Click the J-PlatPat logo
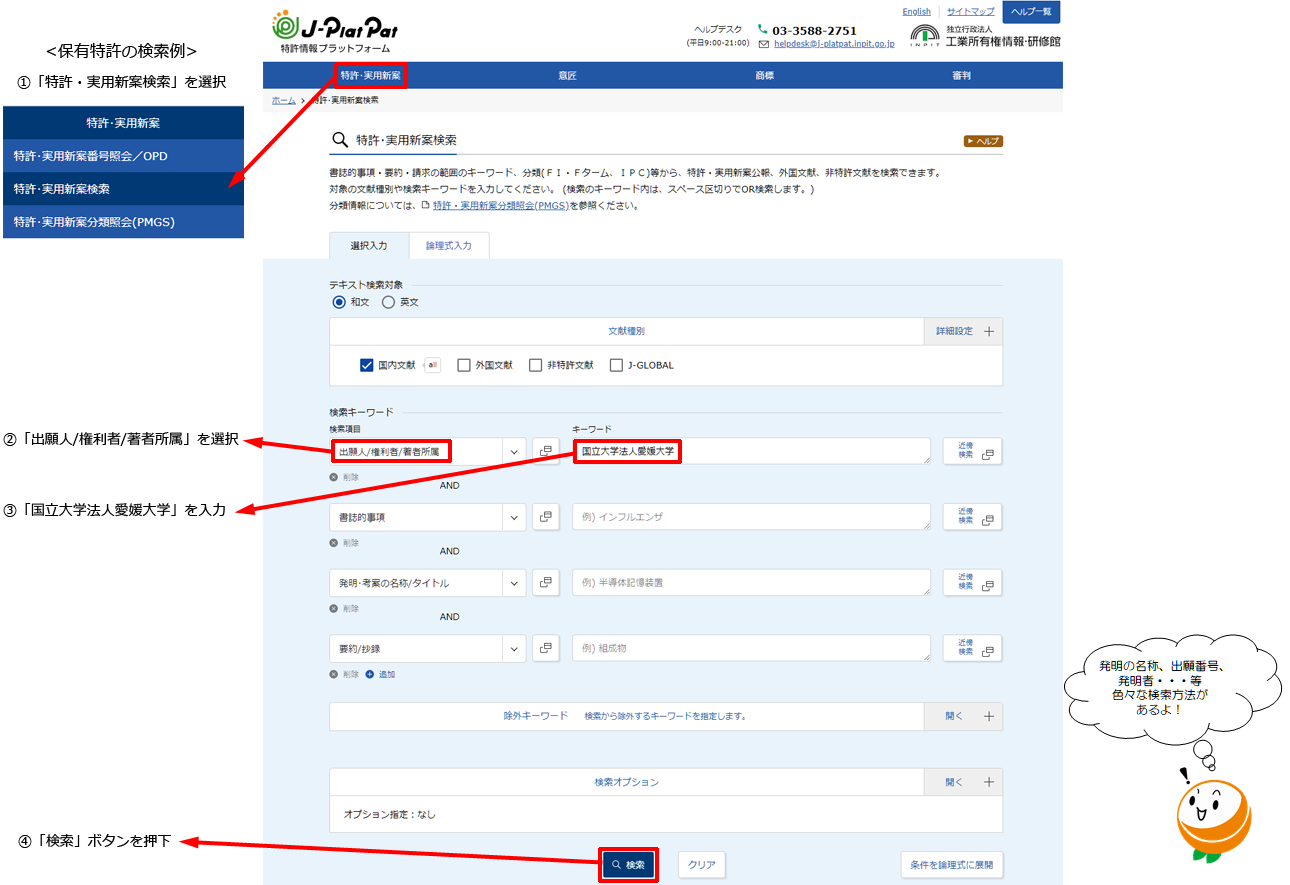Image resolution: width=1290 pixels, height=885 pixels. point(335,30)
